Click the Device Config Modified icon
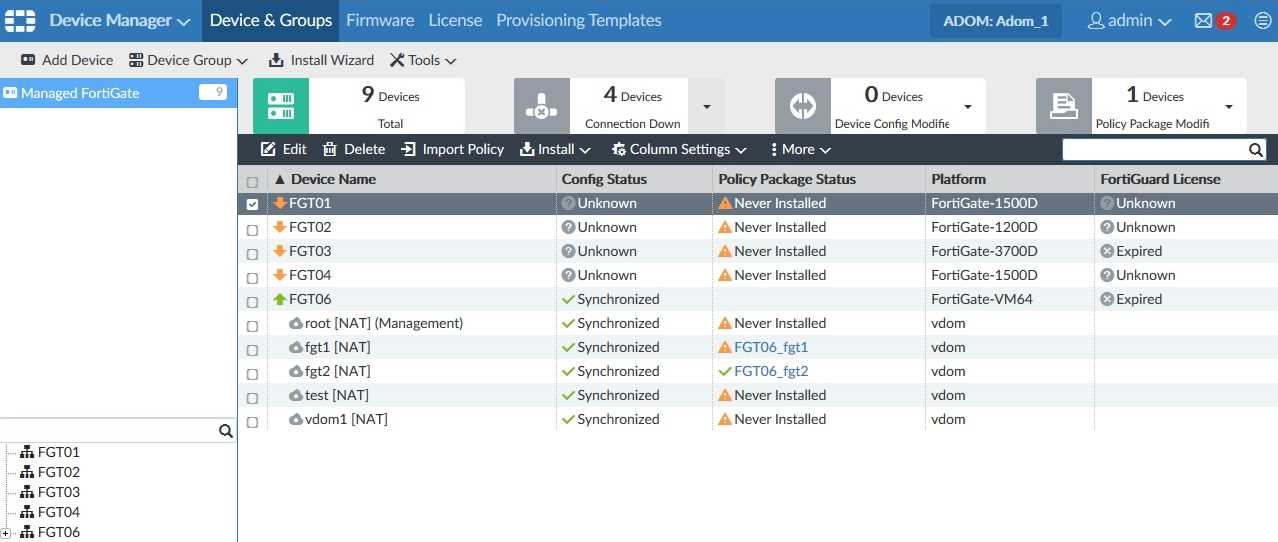Image resolution: width=1278 pixels, height=542 pixels. coord(803,106)
